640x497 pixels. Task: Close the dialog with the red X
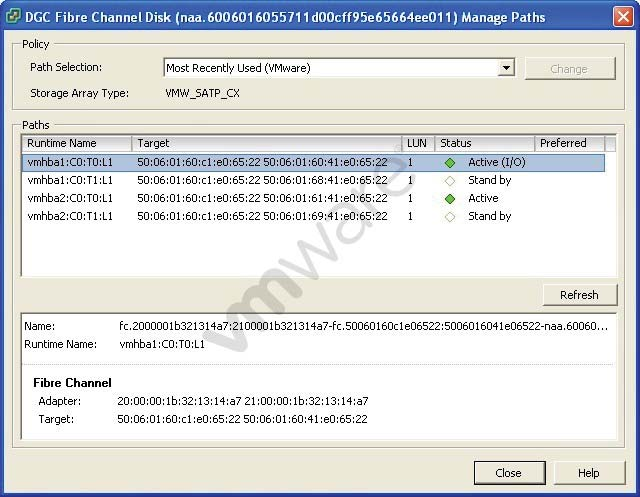point(623,17)
